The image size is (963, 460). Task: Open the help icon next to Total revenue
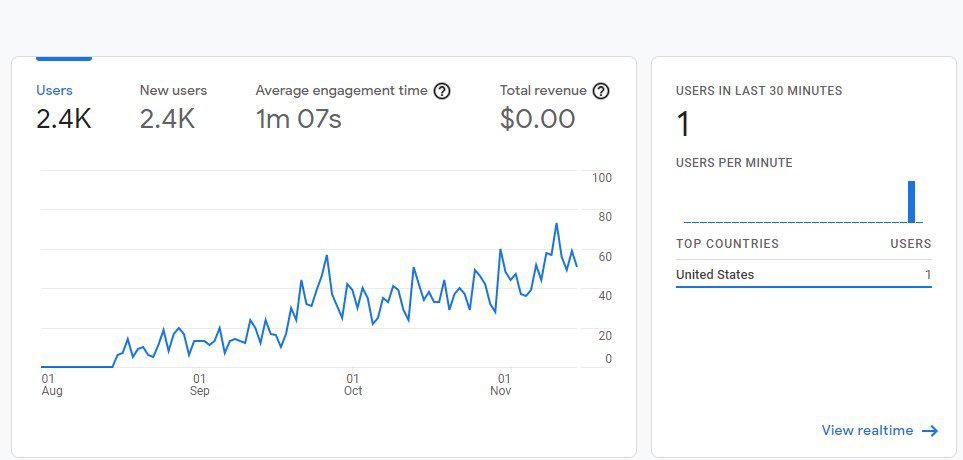coord(601,91)
